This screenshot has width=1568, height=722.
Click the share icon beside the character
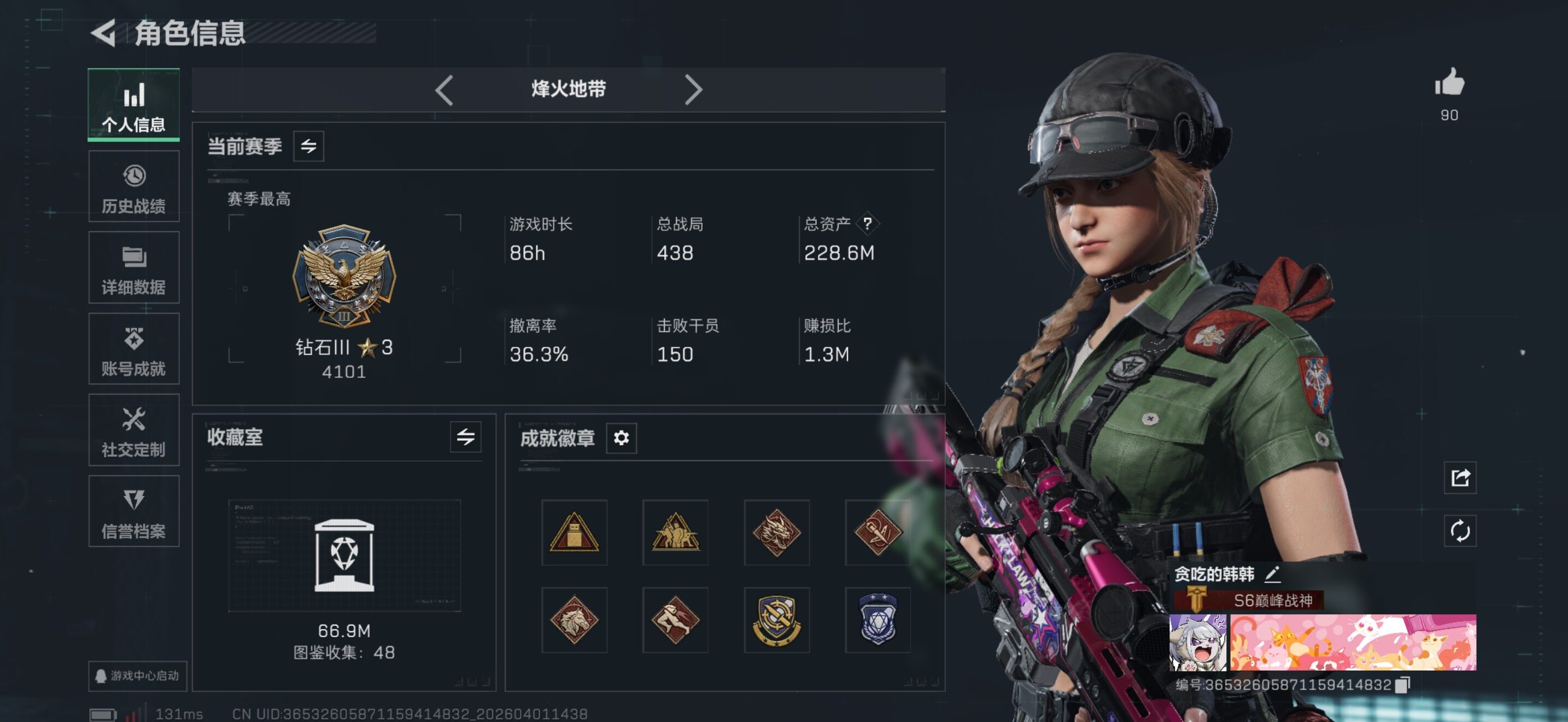pyautogui.click(x=1460, y=478)
